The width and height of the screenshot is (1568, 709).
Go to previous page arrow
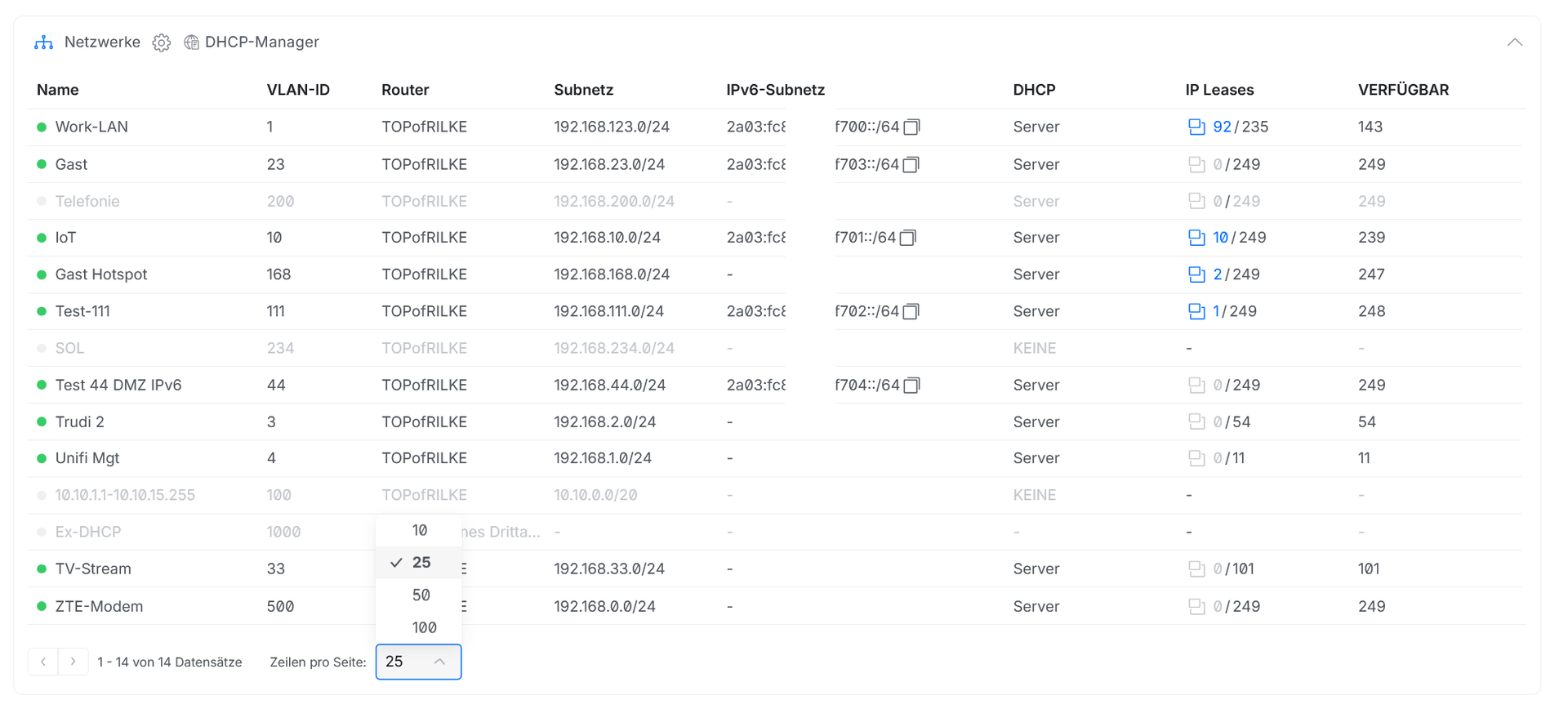pos(43,662)
